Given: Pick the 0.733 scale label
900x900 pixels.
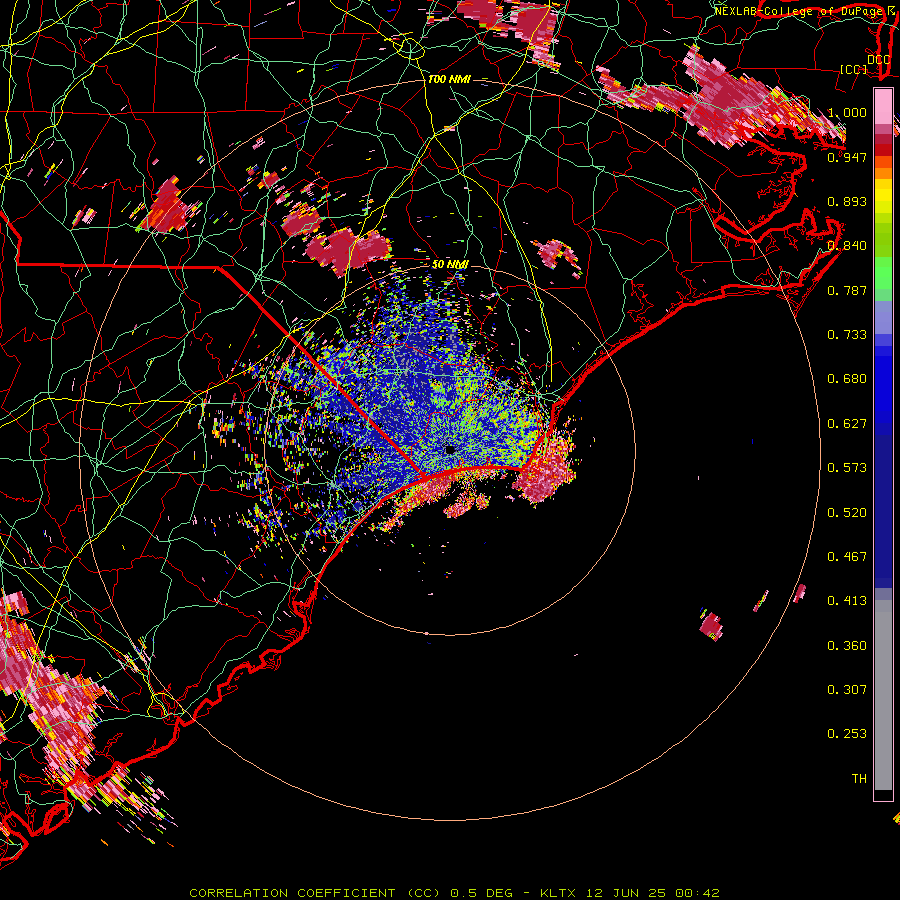Looking at the screenshot, I should tap(847, 335).
